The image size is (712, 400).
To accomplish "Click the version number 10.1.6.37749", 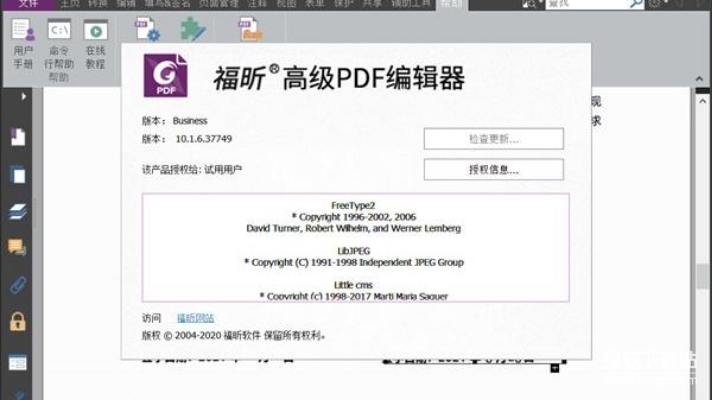I will tap(204, 139).
